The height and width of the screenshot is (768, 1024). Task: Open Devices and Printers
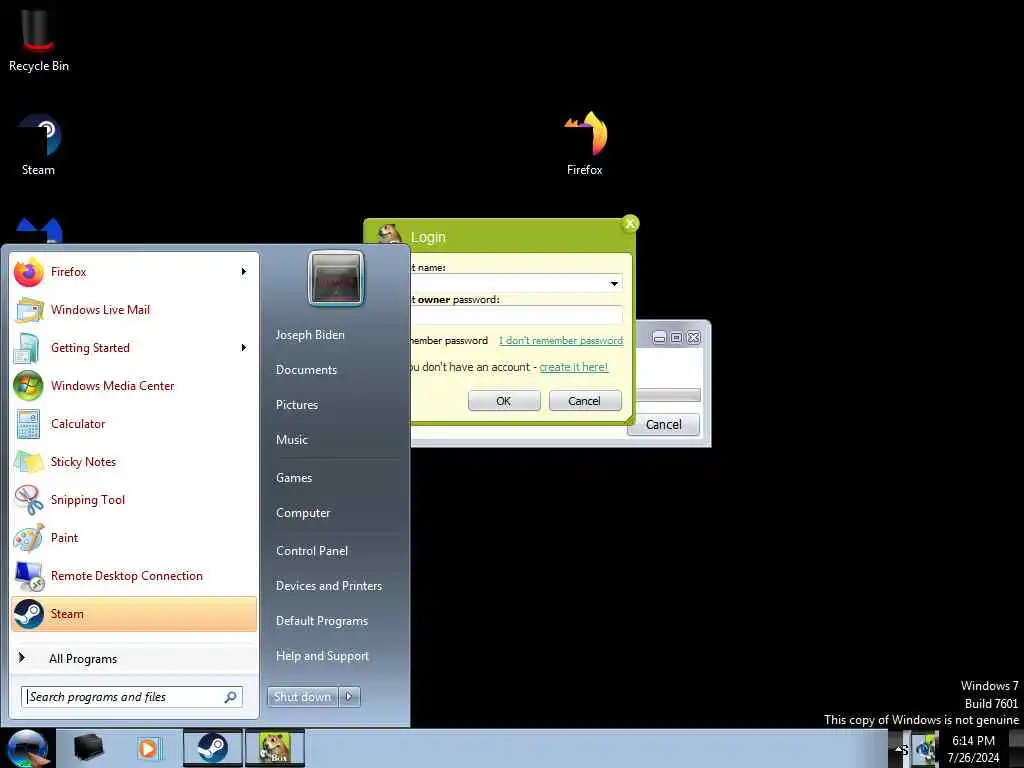tap(329, 586)
